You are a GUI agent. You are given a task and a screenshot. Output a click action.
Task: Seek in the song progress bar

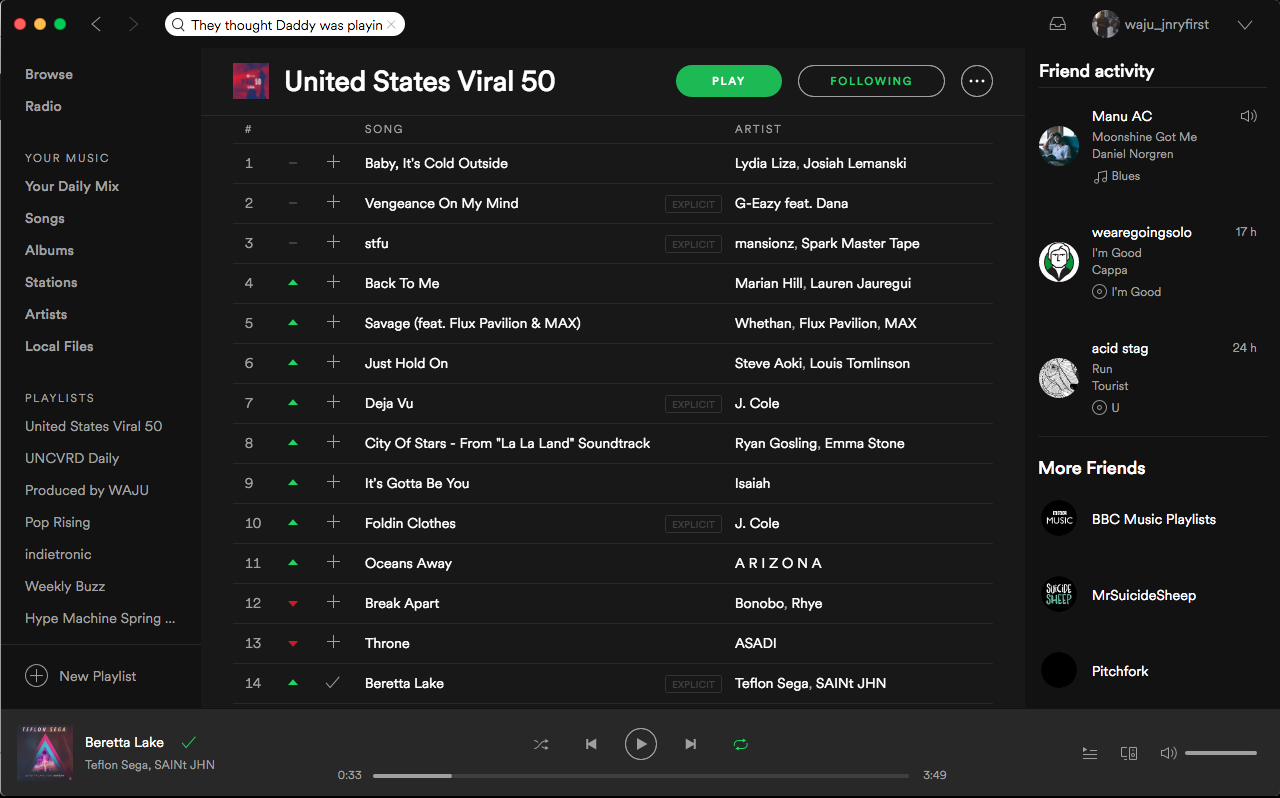[x=641, y=775]
